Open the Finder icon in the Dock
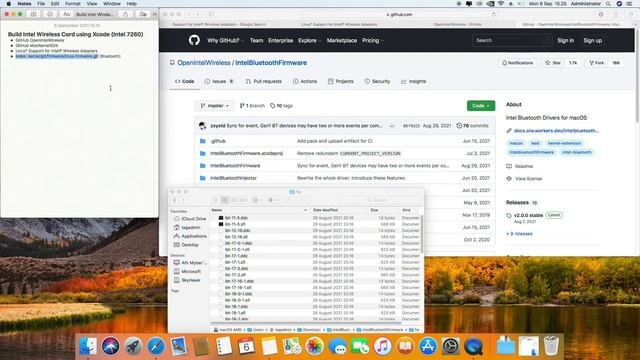The image size is (640, 360). tap(88, 347)
